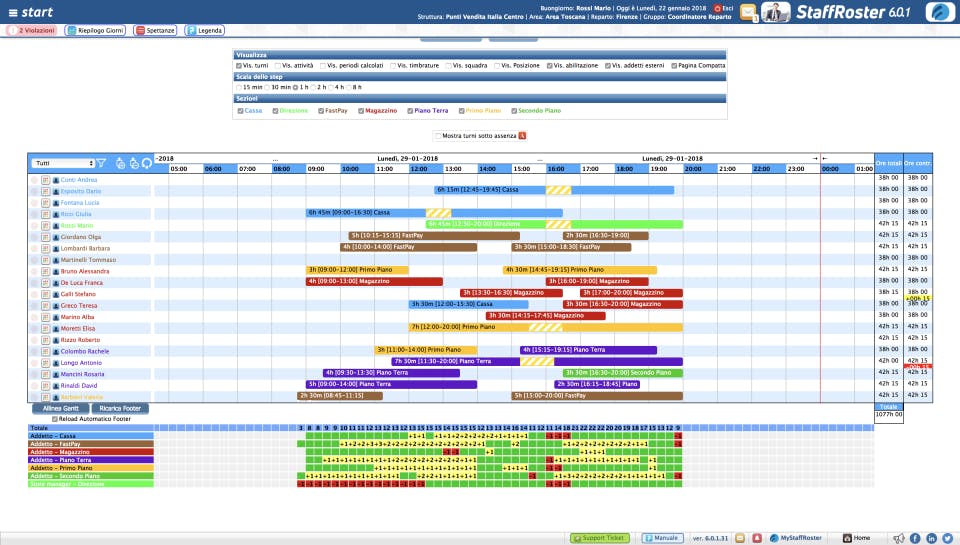Click the person icon next to Giordano Olga
This screenshot has height=545, width=960.
click(56, 237)
